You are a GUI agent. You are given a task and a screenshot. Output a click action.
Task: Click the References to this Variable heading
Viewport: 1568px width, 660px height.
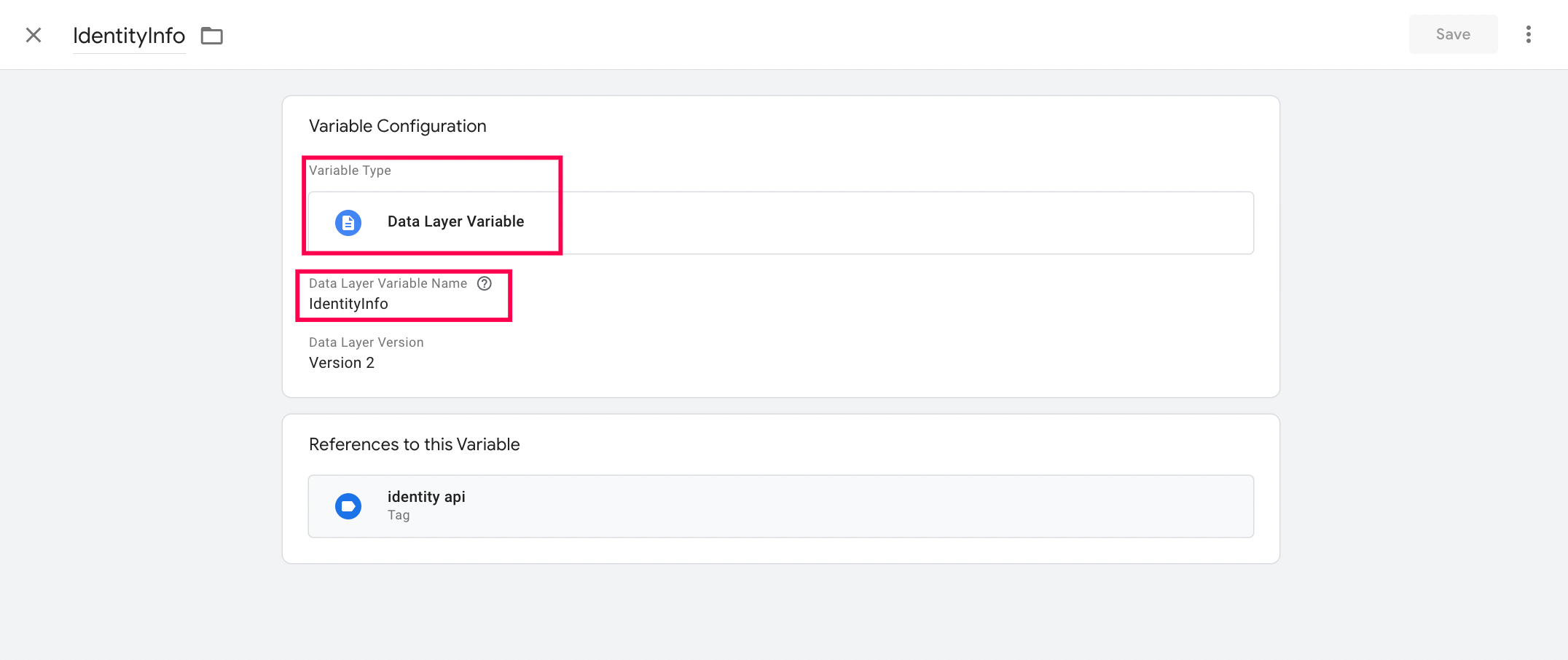(x=414, y=444)
